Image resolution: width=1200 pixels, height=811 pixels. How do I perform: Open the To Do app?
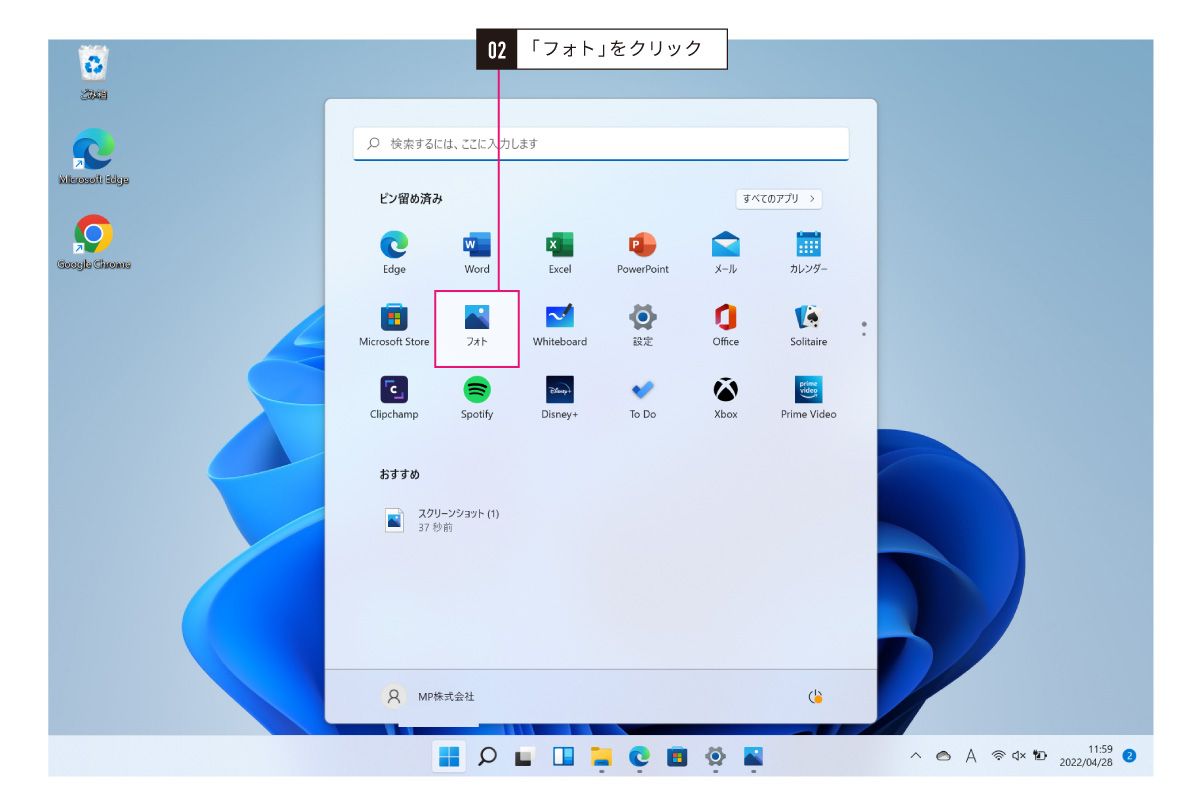(x=643, y=398)
